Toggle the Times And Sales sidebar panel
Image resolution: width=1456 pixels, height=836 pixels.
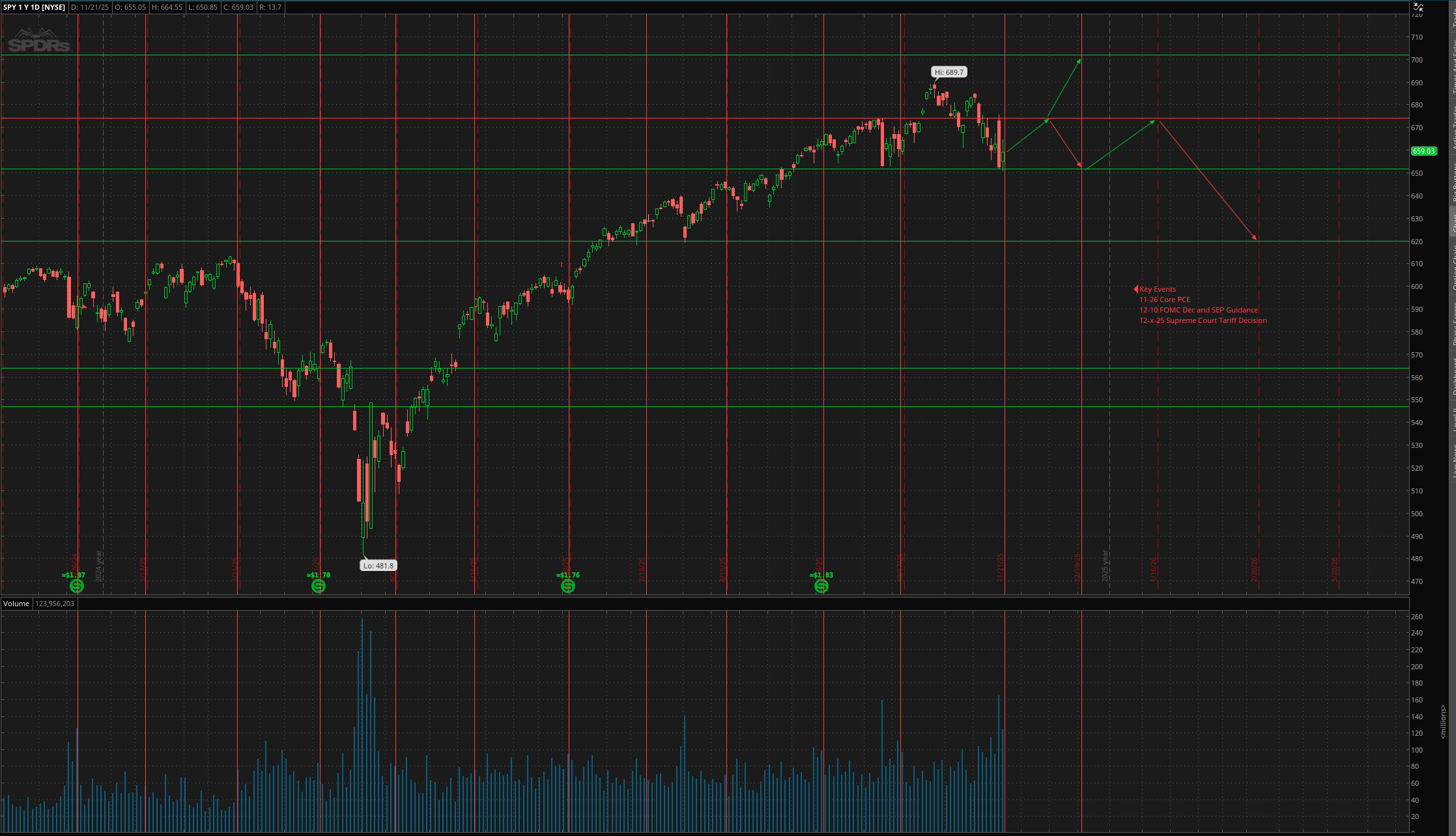coord(1451,62)
